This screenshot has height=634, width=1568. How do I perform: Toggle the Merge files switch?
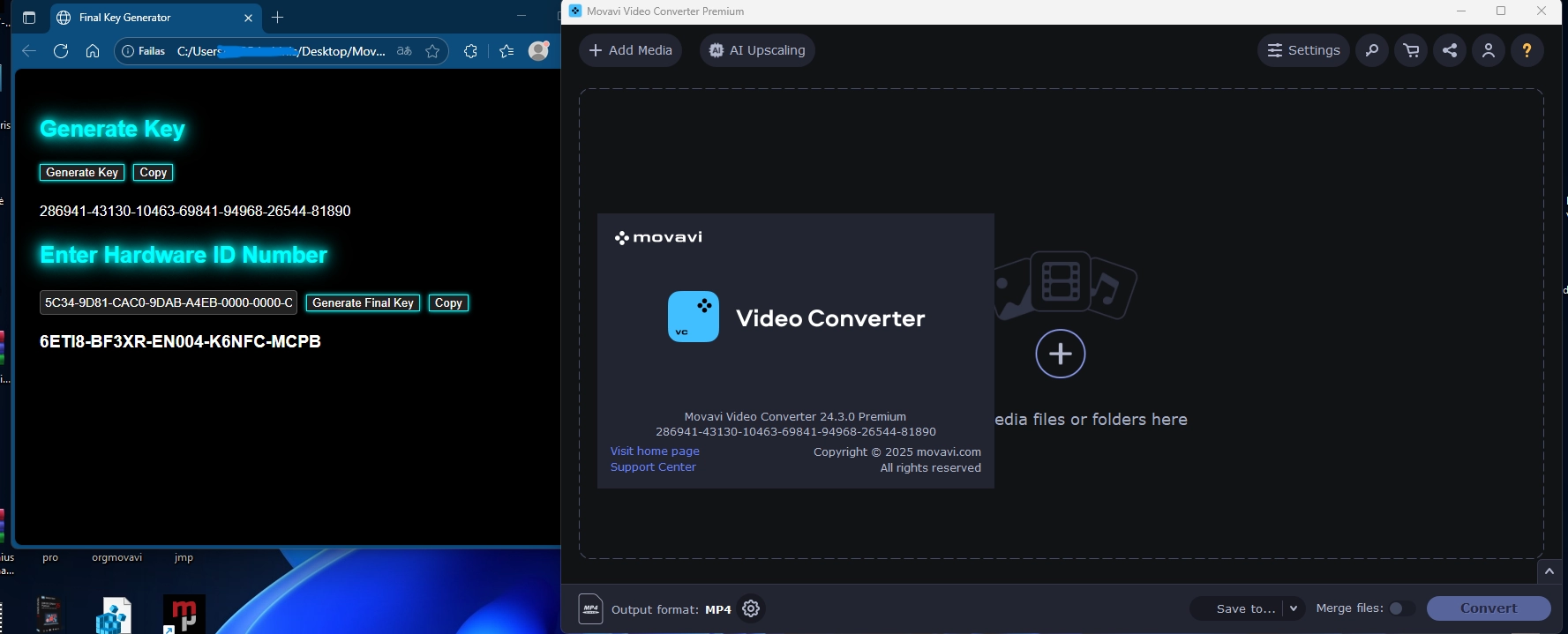[x=1399, y=608]
